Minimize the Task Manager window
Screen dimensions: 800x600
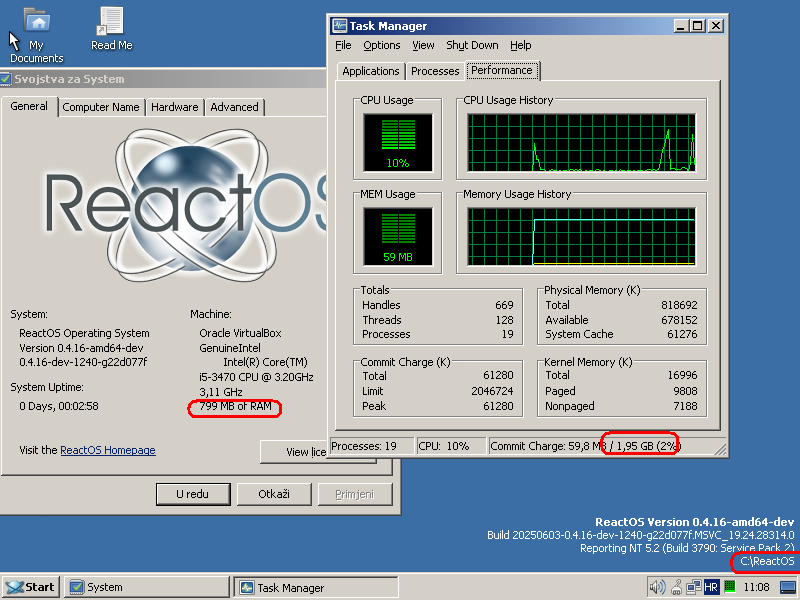680,26
